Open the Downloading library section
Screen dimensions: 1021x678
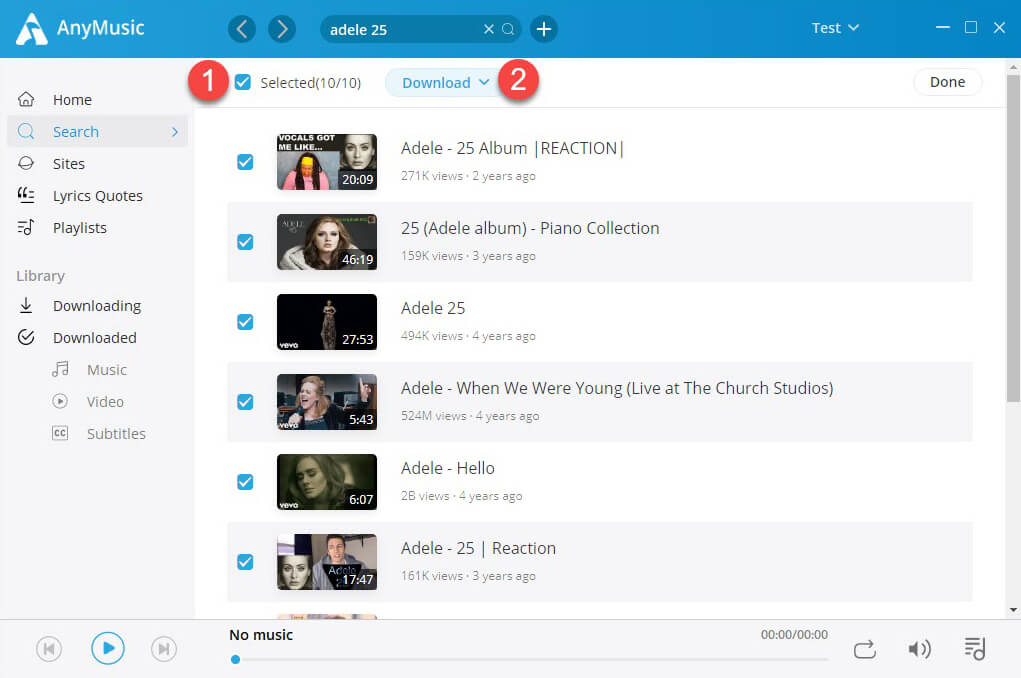point(98,305)
